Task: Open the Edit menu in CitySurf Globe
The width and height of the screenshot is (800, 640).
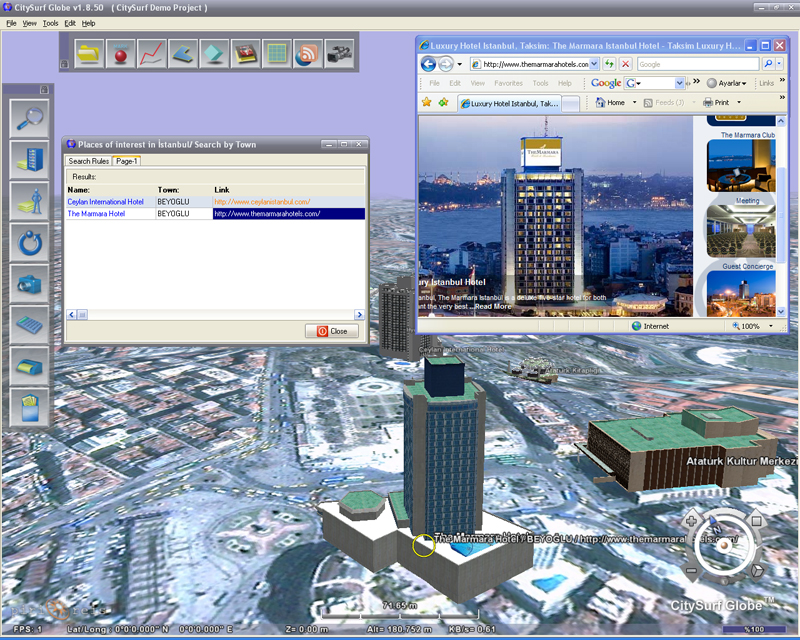Action: tap(70, 23)
